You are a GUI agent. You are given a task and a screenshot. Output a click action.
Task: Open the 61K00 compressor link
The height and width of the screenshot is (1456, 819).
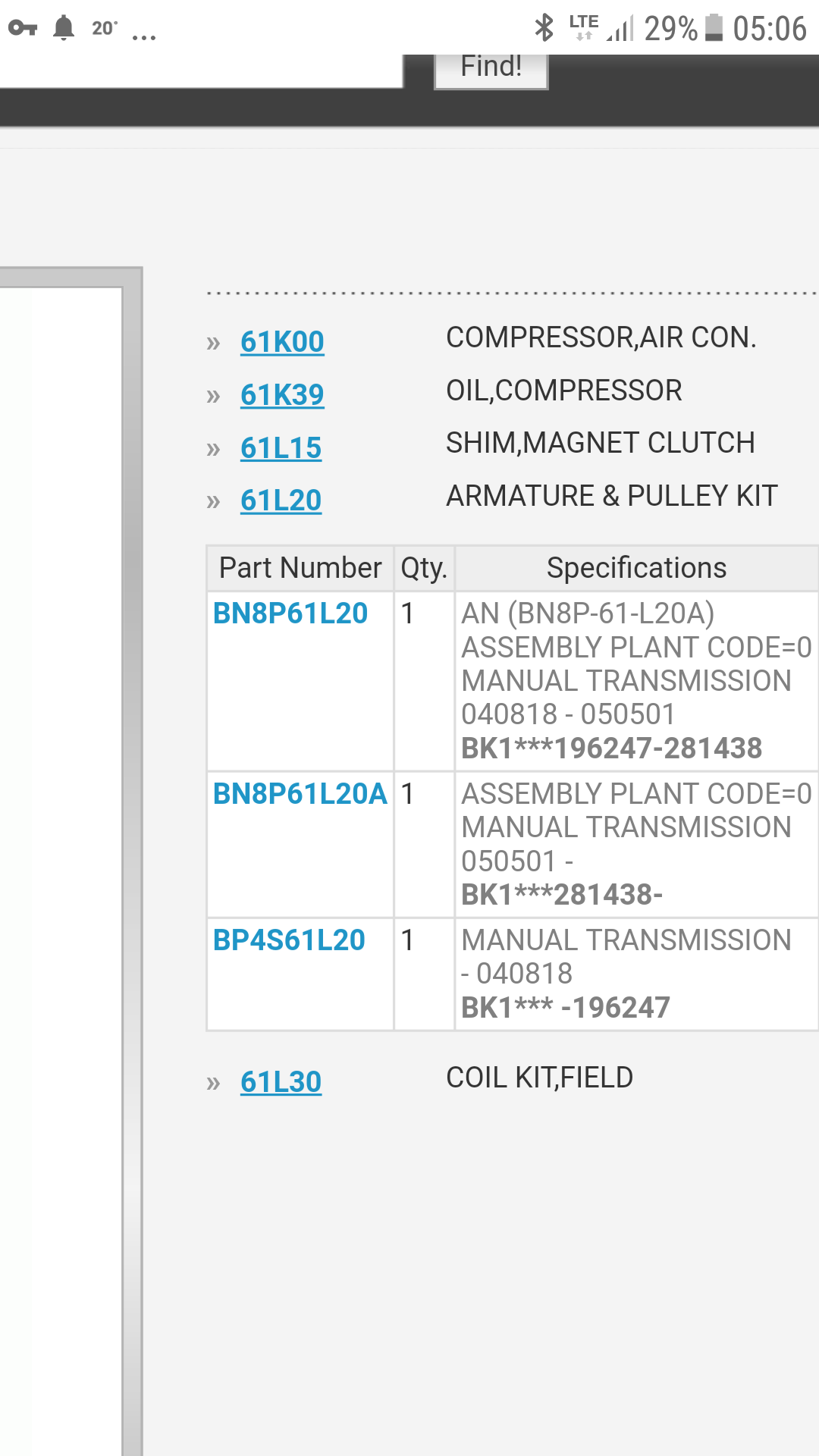click(x=282, y=342)
